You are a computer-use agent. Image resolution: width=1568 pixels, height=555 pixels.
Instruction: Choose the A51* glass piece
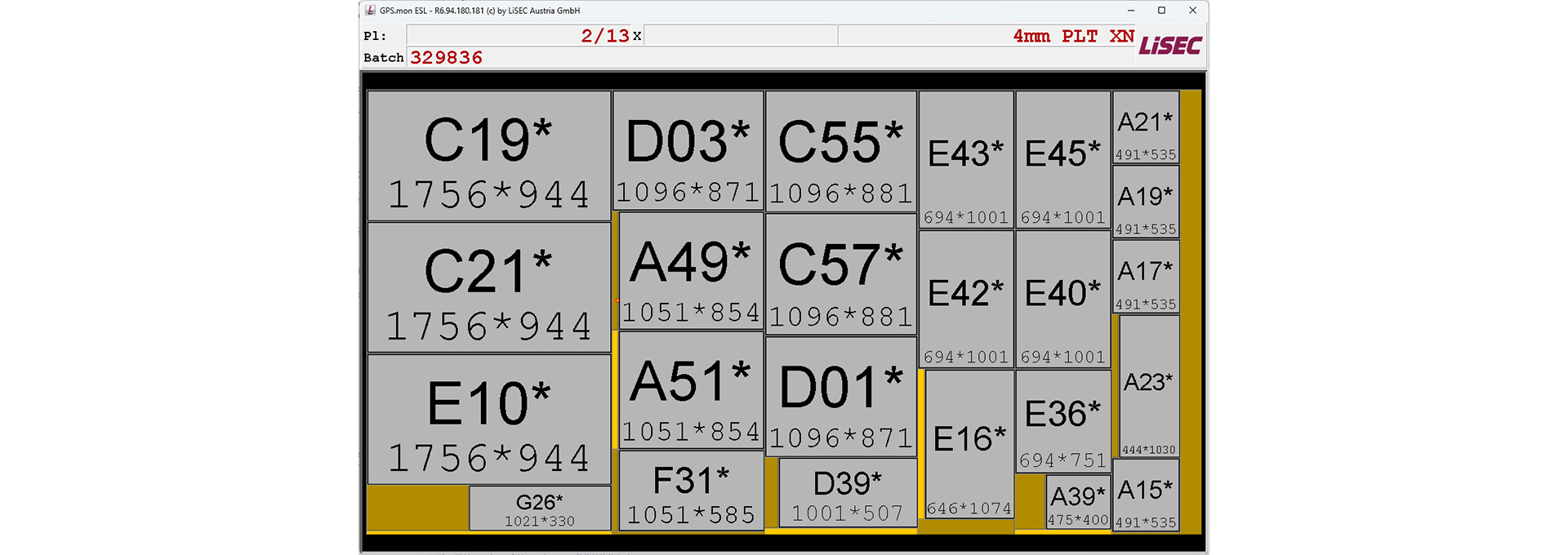[692, 390]
